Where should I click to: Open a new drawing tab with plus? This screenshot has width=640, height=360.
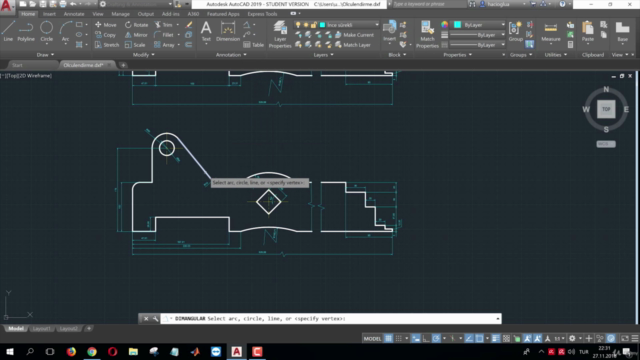point(123,65)
